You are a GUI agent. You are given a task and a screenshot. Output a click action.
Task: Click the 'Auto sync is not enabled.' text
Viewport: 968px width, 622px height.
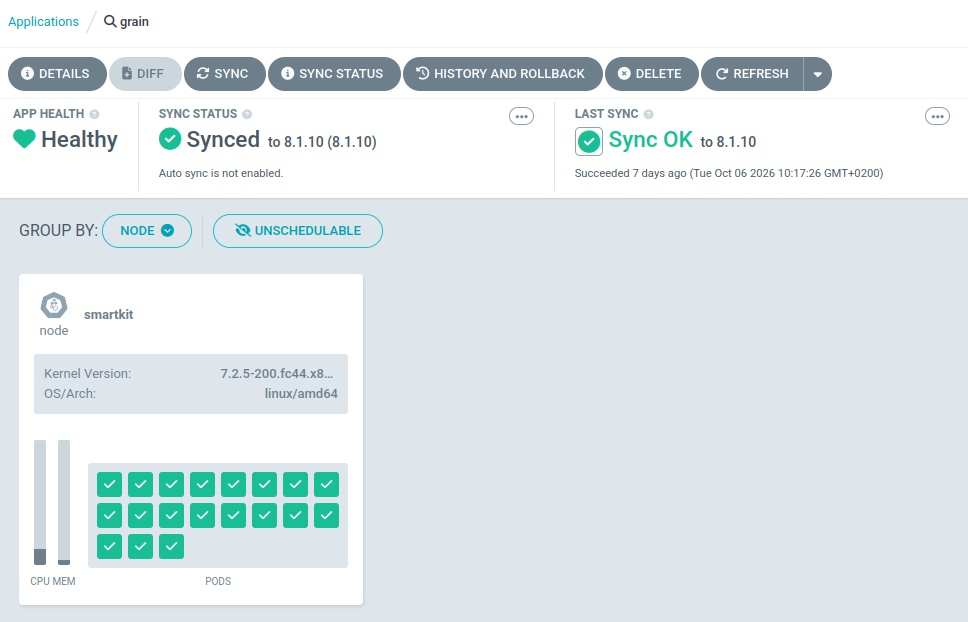[x=221, y=173]
